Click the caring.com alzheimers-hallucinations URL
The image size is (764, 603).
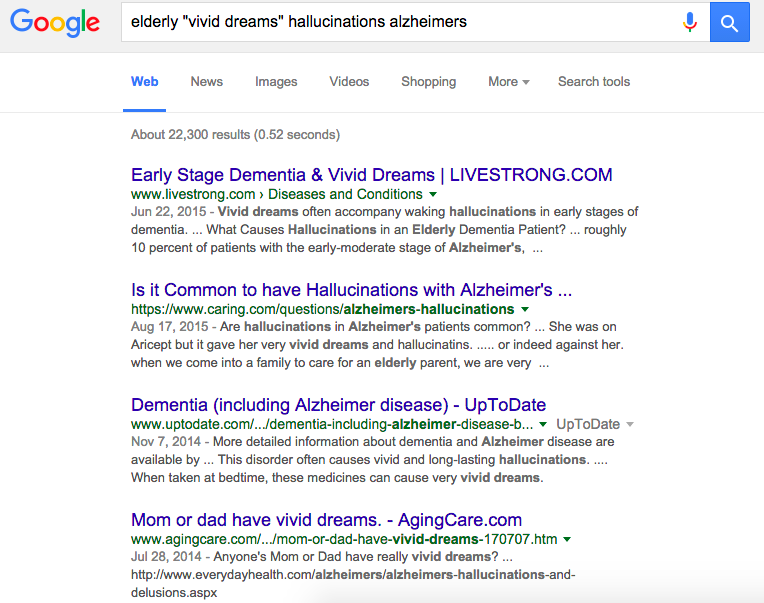tap(323, 309)
